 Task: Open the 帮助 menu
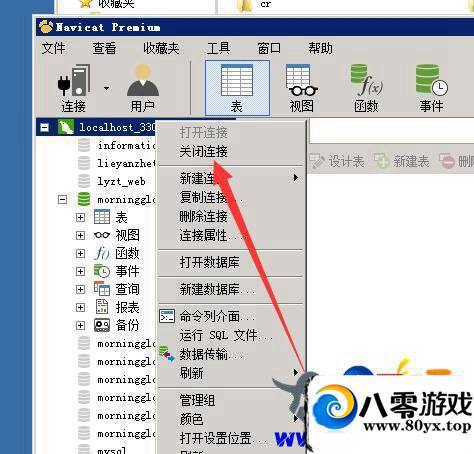click(320, 48)
